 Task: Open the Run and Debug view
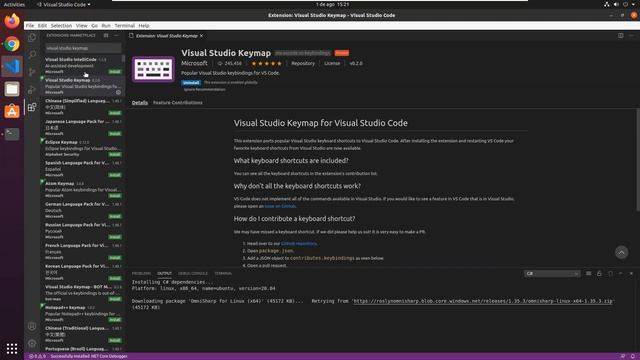(32, 89)
